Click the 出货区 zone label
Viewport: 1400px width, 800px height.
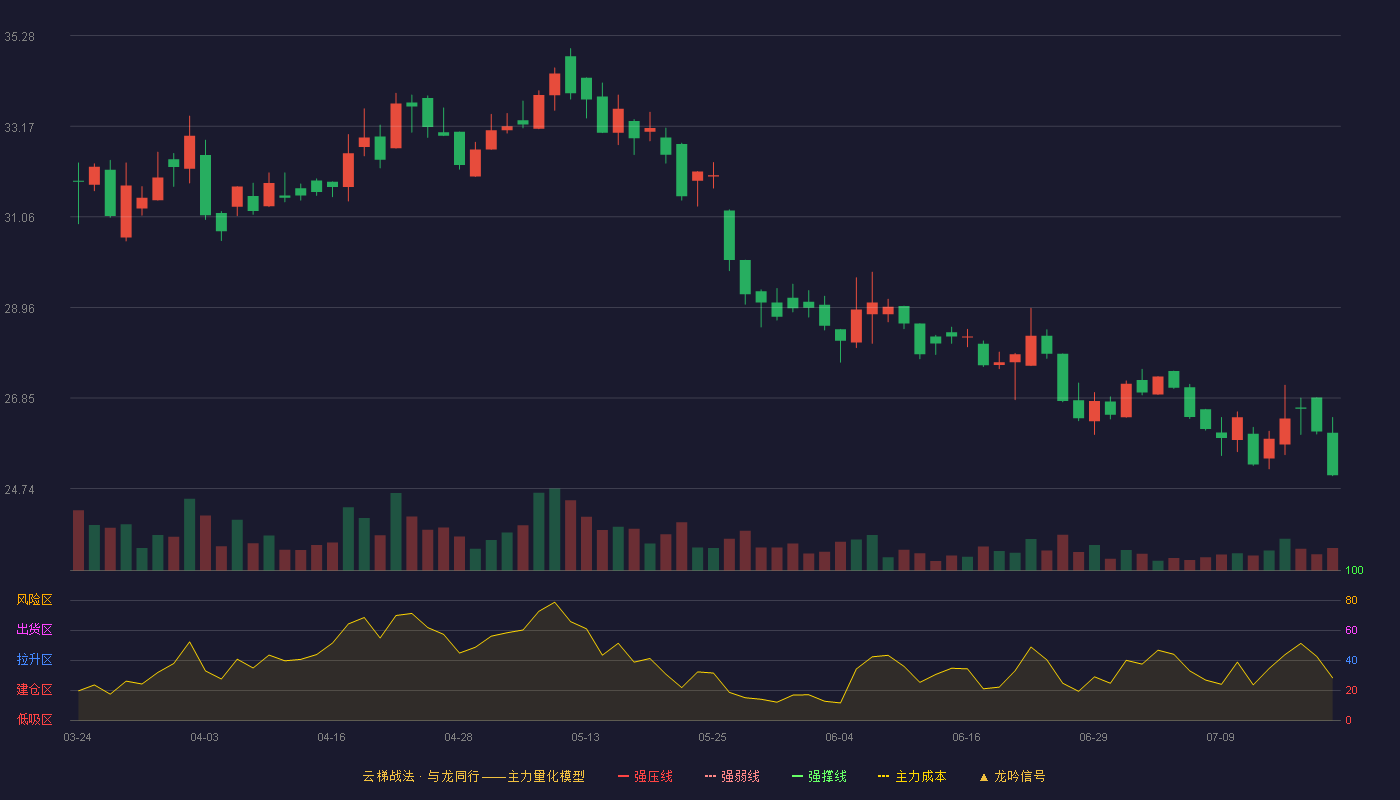tap(34, 630)
